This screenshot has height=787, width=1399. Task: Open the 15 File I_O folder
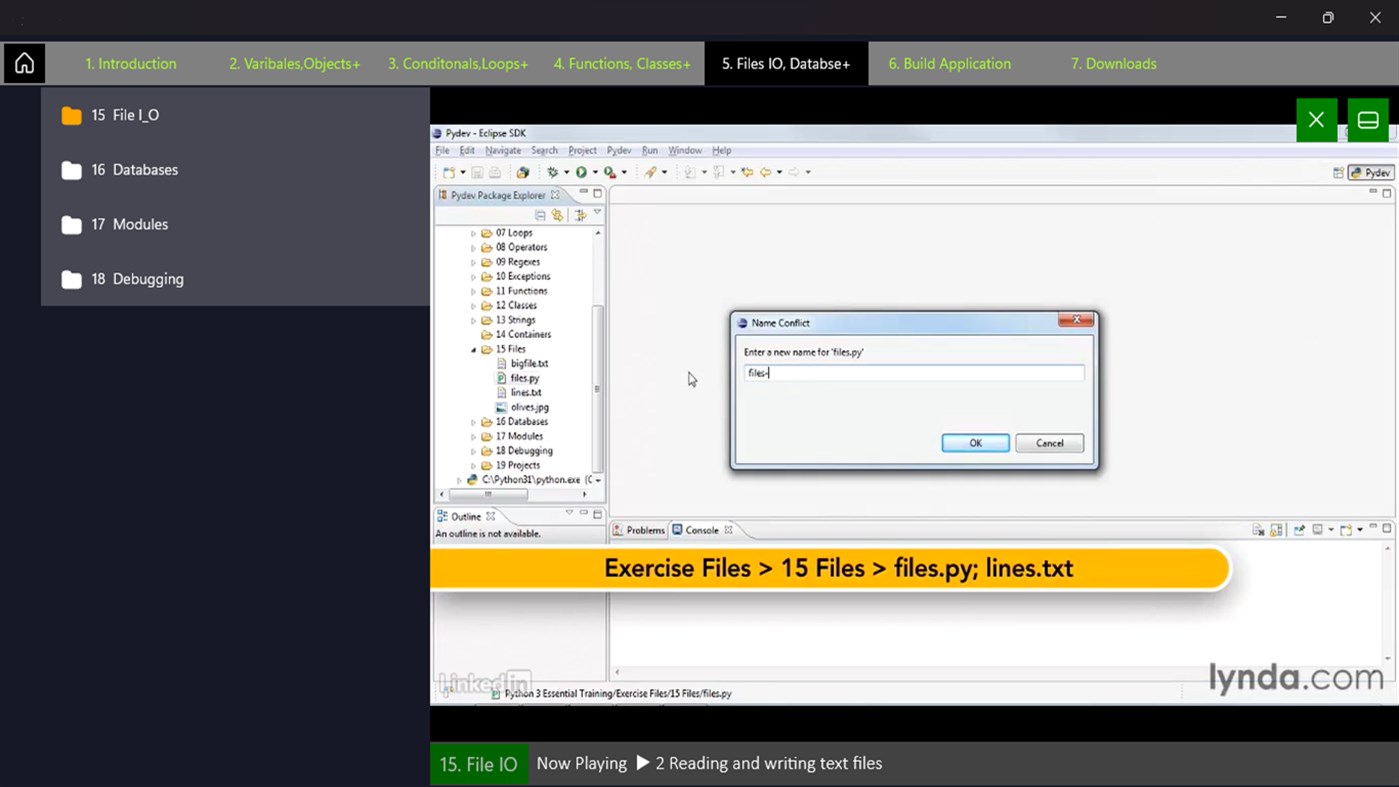235,115
